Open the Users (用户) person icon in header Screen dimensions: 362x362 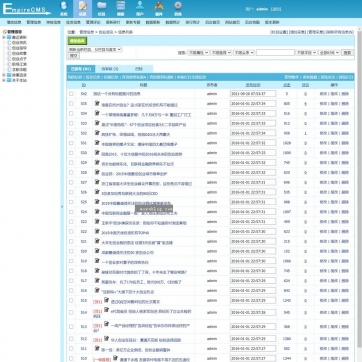click(x=140, y=8)
